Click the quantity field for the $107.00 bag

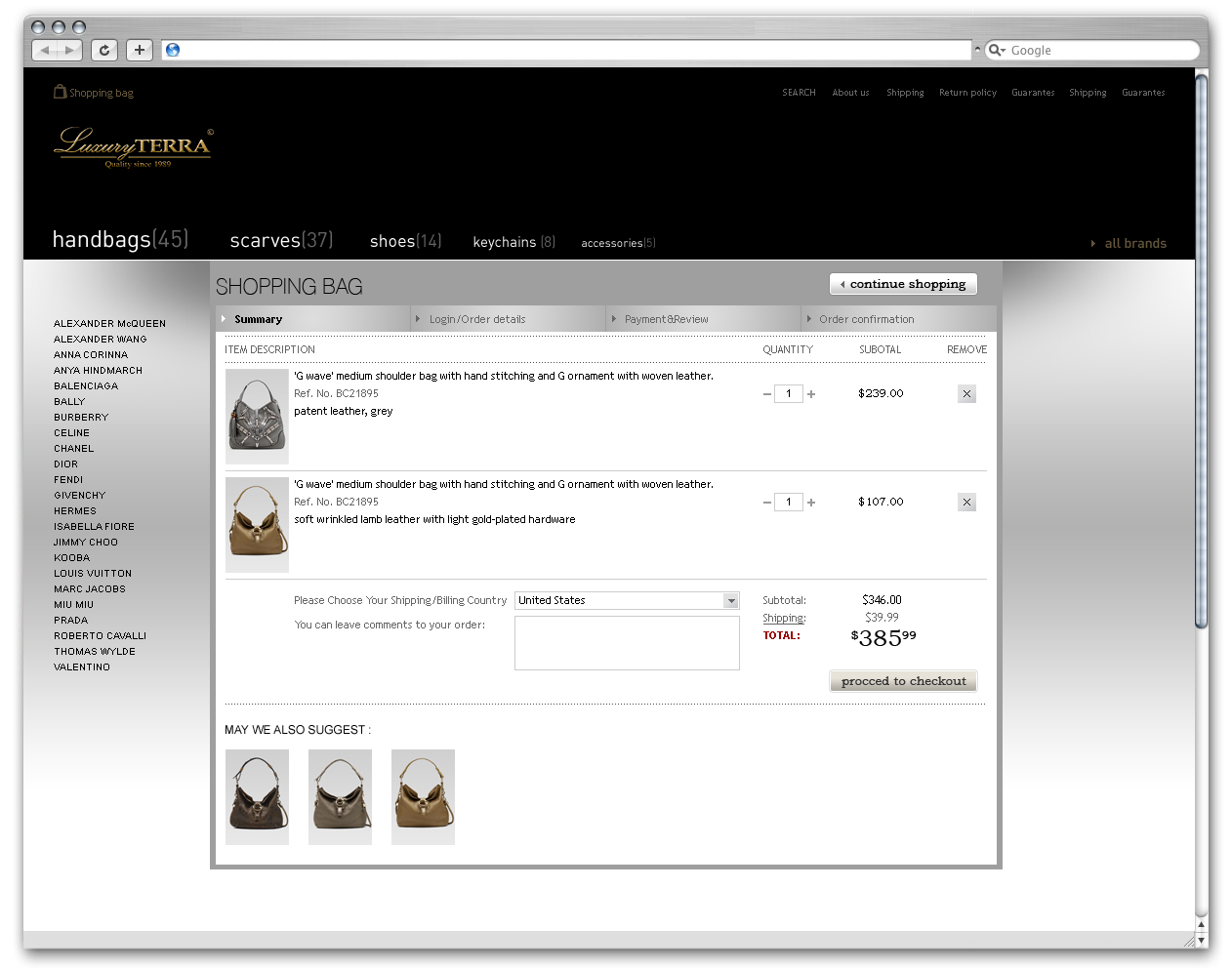click(789, 503)
